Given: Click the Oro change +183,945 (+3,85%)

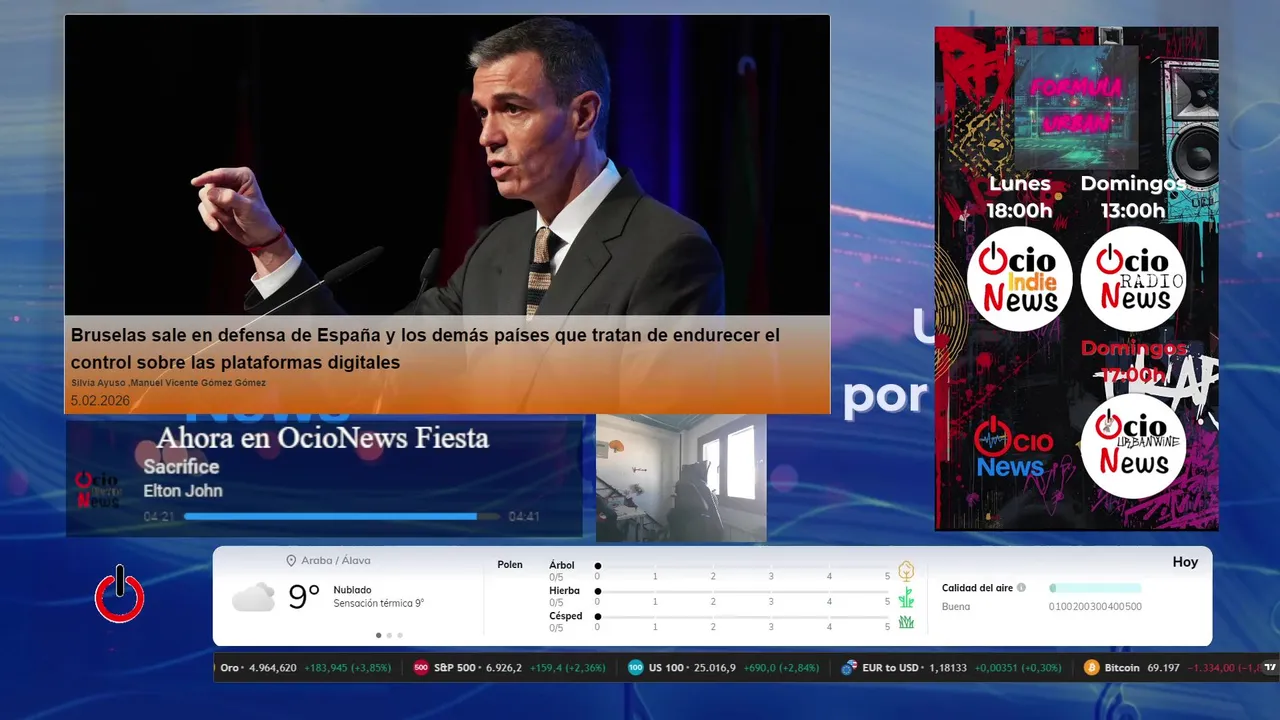Looking at the screenshot, I should 347,667.
